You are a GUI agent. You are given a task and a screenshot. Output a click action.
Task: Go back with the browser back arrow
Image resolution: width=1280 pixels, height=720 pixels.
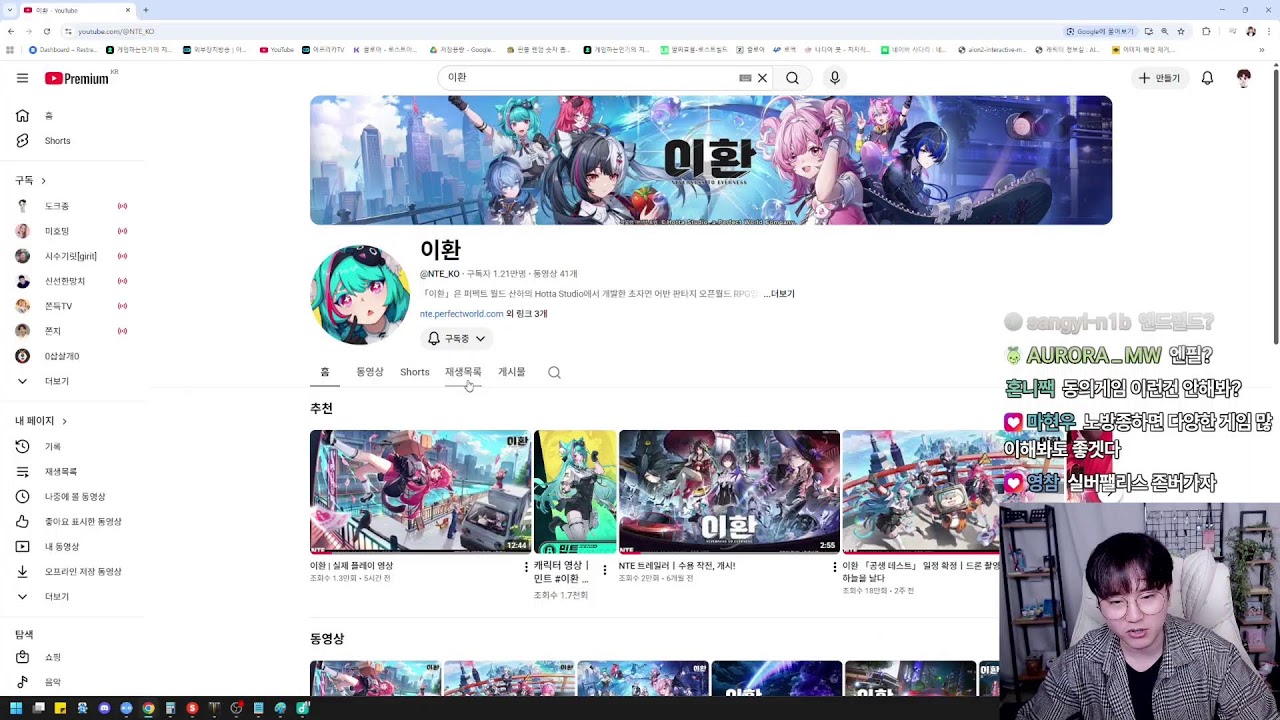[x=10, y=31]
